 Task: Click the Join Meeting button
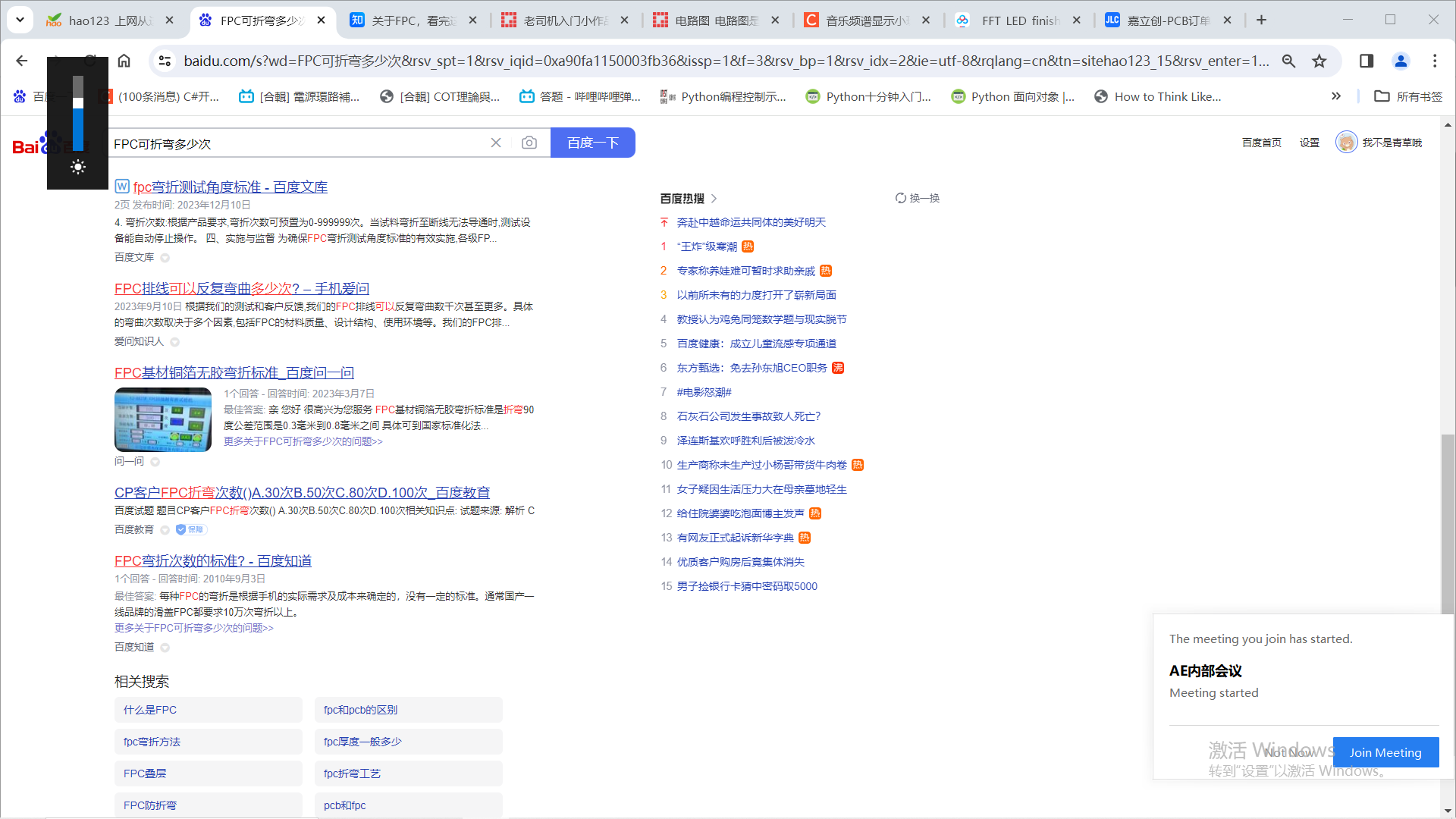[x=1385, y=752]
